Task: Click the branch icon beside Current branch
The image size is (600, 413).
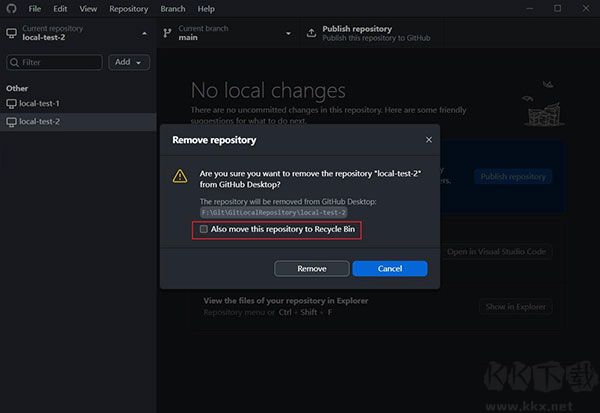Action: point(167,33)
